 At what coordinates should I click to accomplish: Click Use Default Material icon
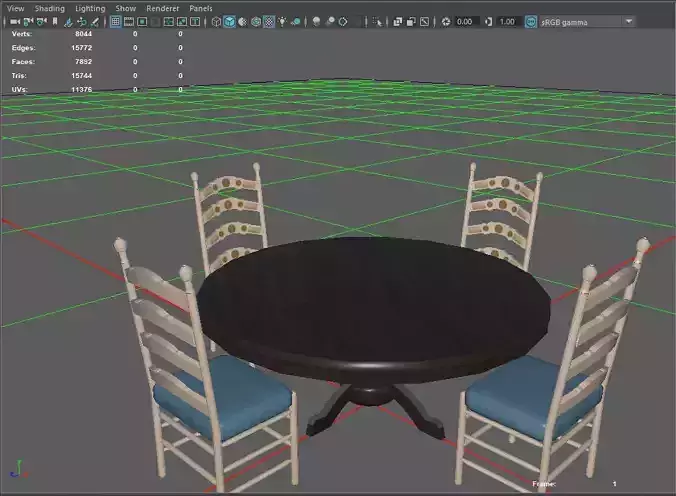coord(243,22)
